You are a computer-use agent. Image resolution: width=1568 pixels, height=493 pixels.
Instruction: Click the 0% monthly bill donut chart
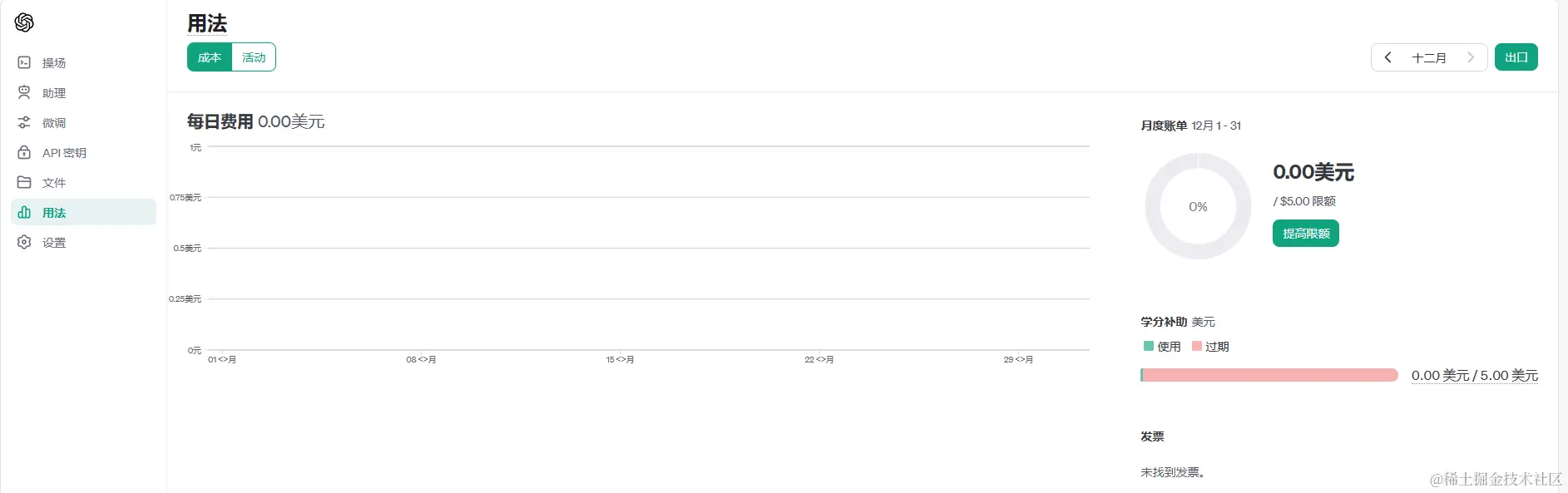1198,206
